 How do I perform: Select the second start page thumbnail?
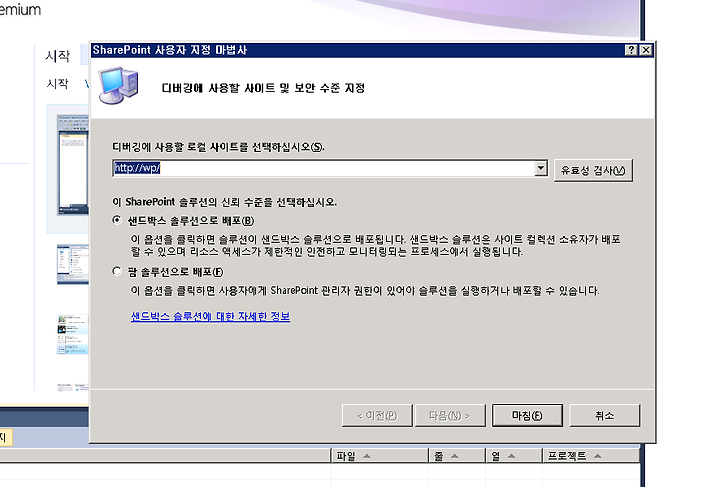73,264
